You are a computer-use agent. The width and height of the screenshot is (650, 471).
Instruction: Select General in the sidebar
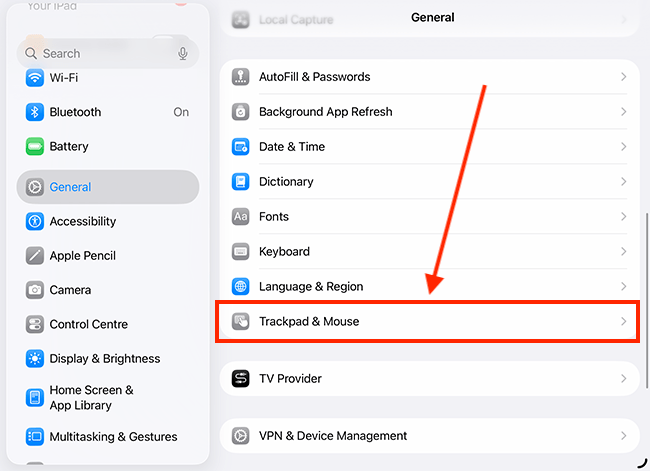click(x=108, y=187)
